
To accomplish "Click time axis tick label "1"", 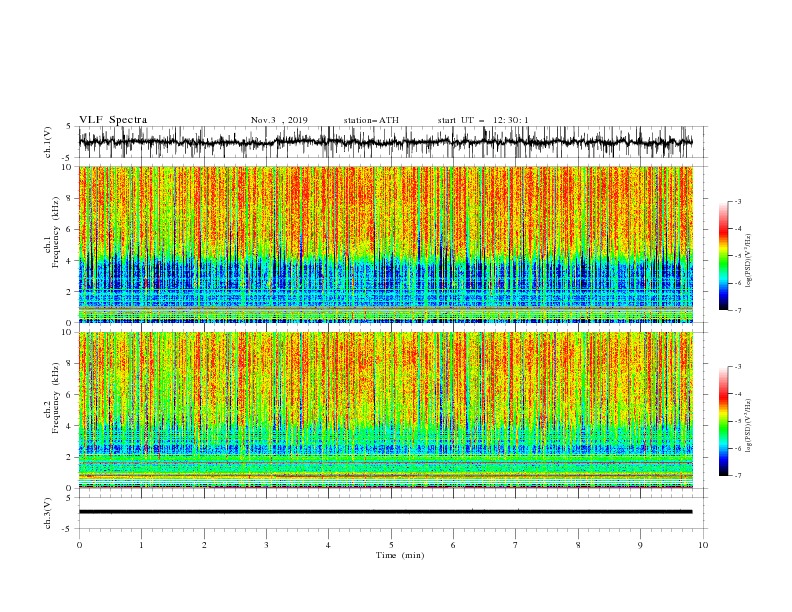I will [141, 545].
